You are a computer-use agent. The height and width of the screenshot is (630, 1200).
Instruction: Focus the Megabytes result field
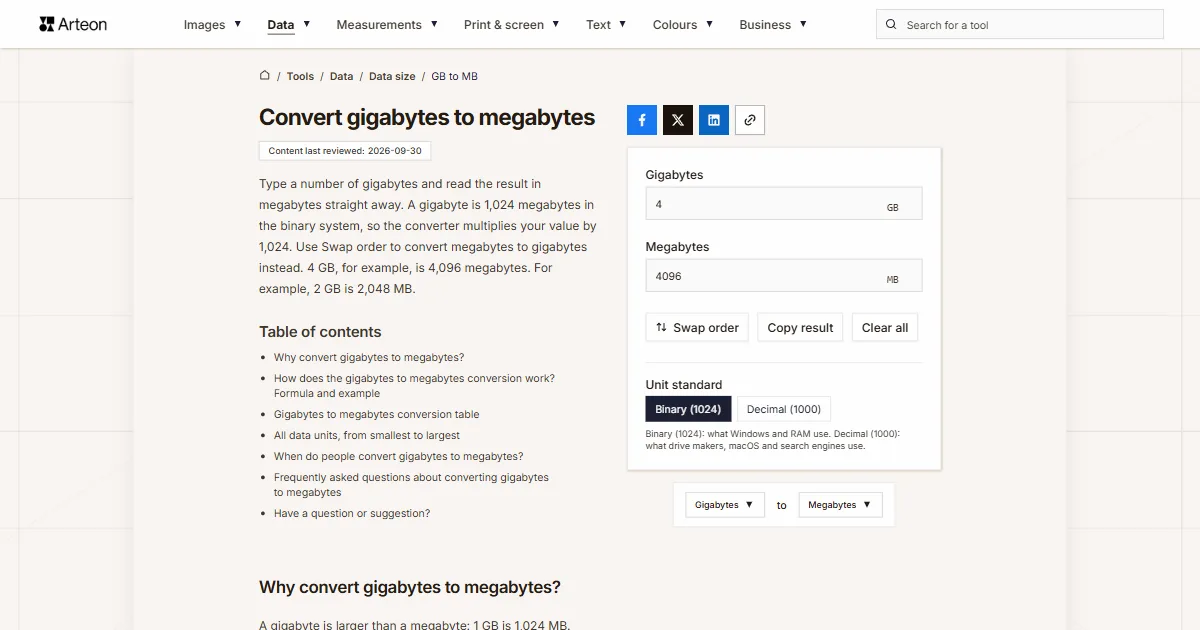click(x=784, y=276)
